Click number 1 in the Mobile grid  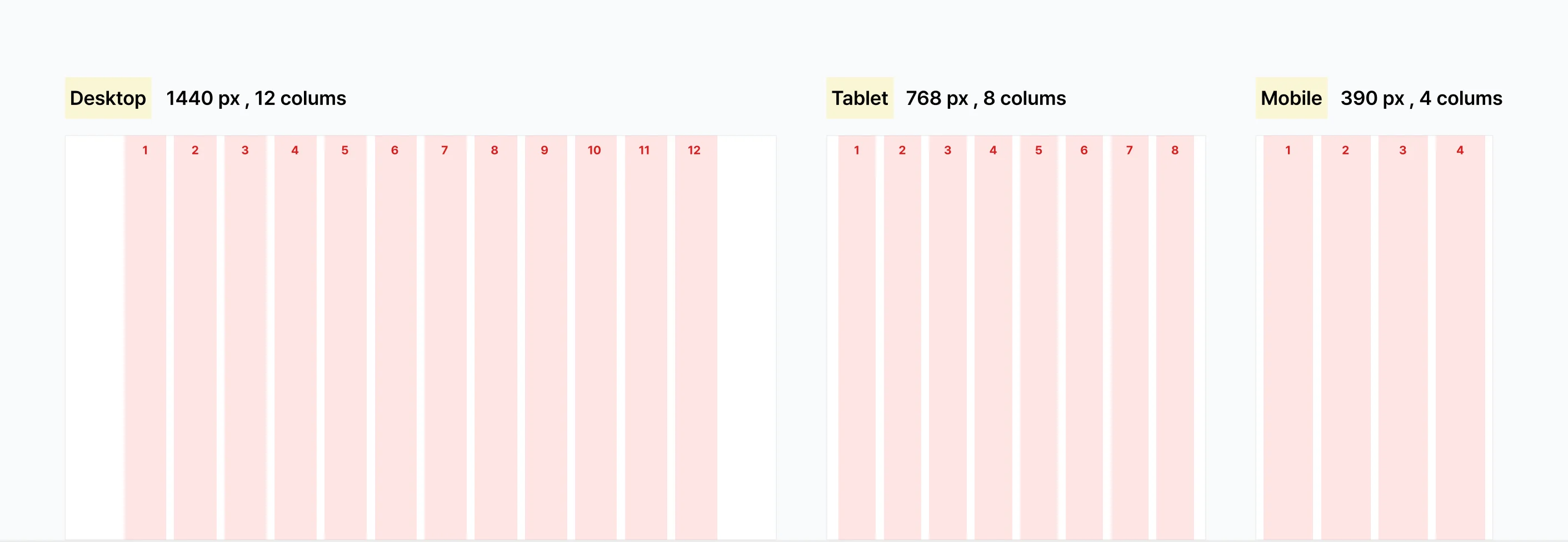1288,150
